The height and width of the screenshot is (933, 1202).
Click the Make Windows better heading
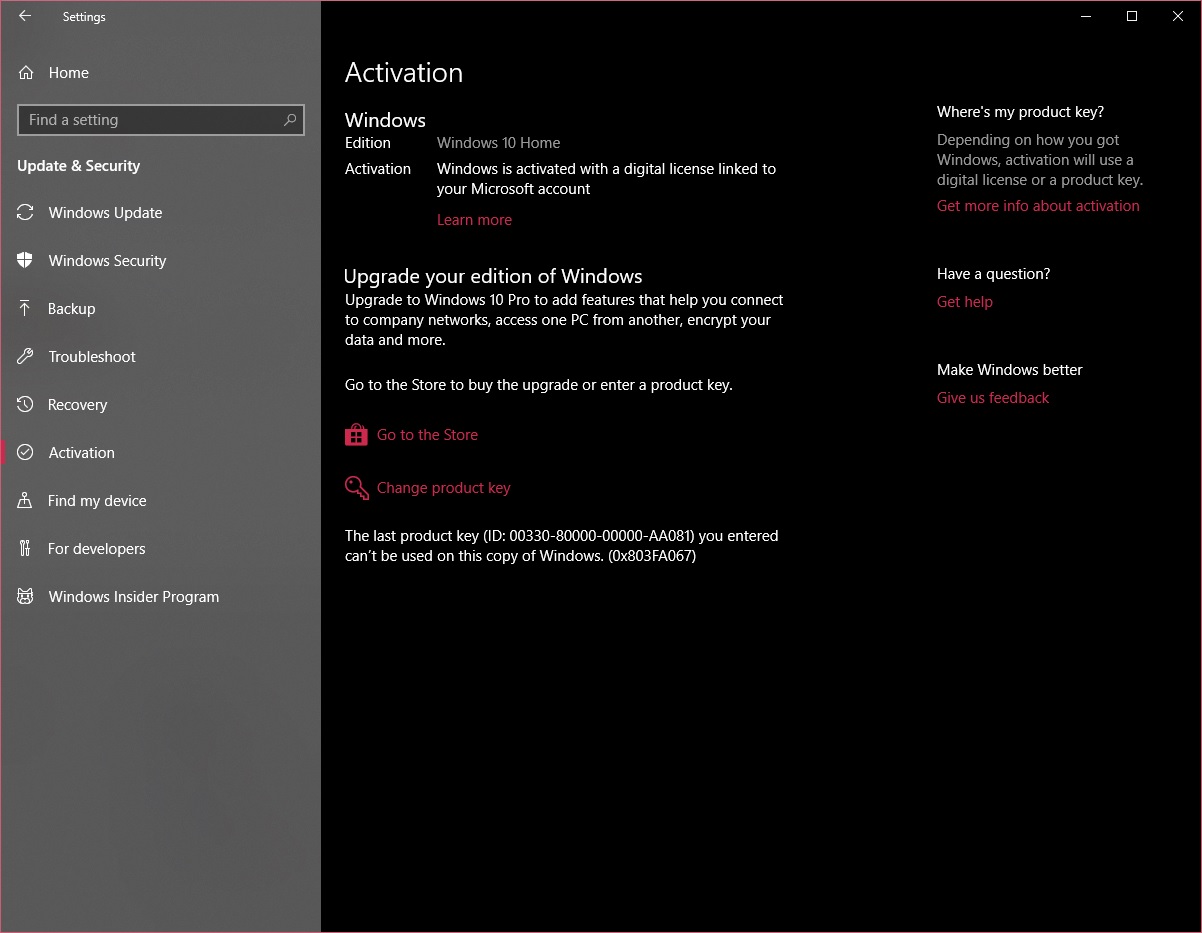(x=1010, y=370)
